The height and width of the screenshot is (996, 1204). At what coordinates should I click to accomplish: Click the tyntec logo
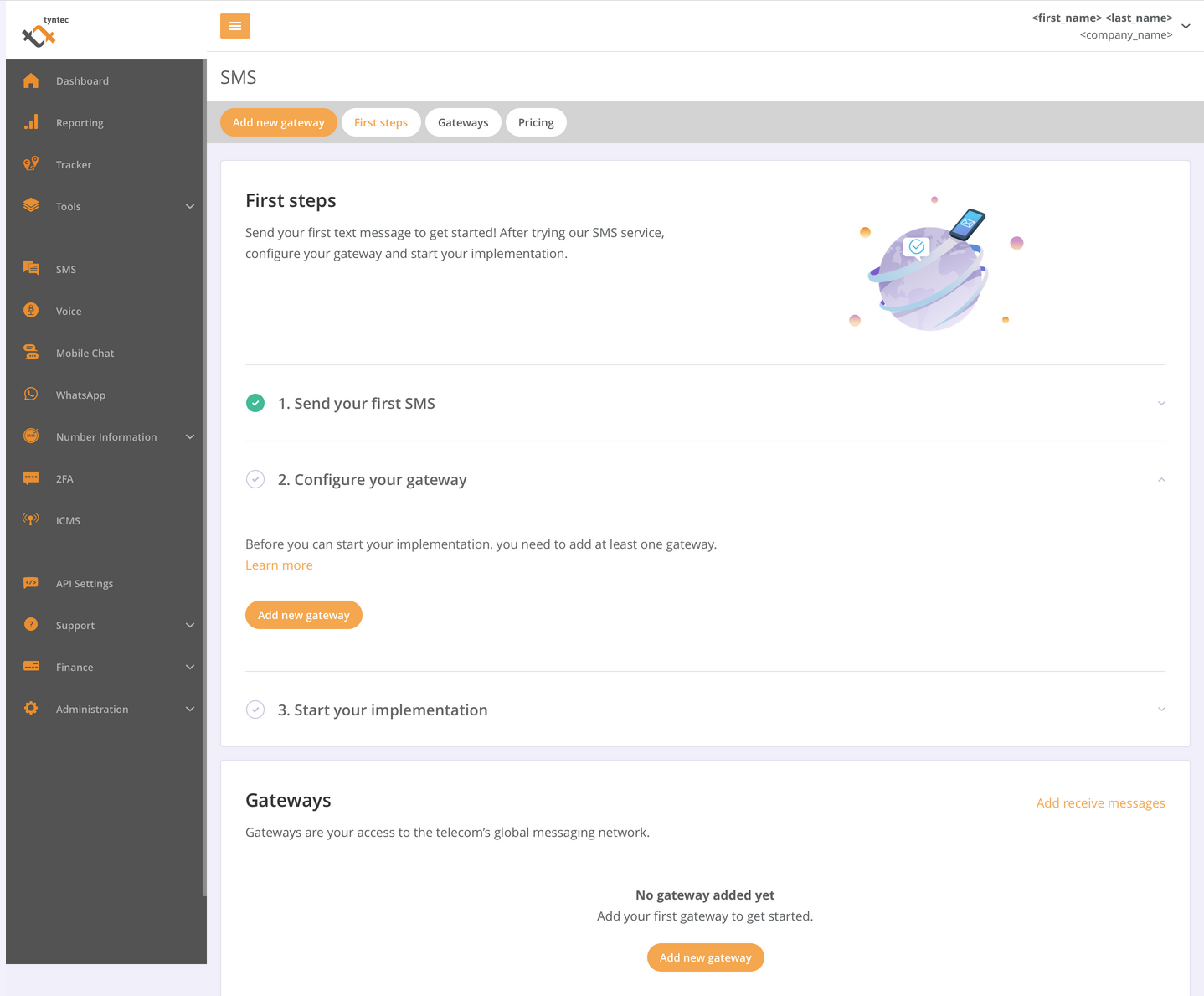[x=45, y=32]
